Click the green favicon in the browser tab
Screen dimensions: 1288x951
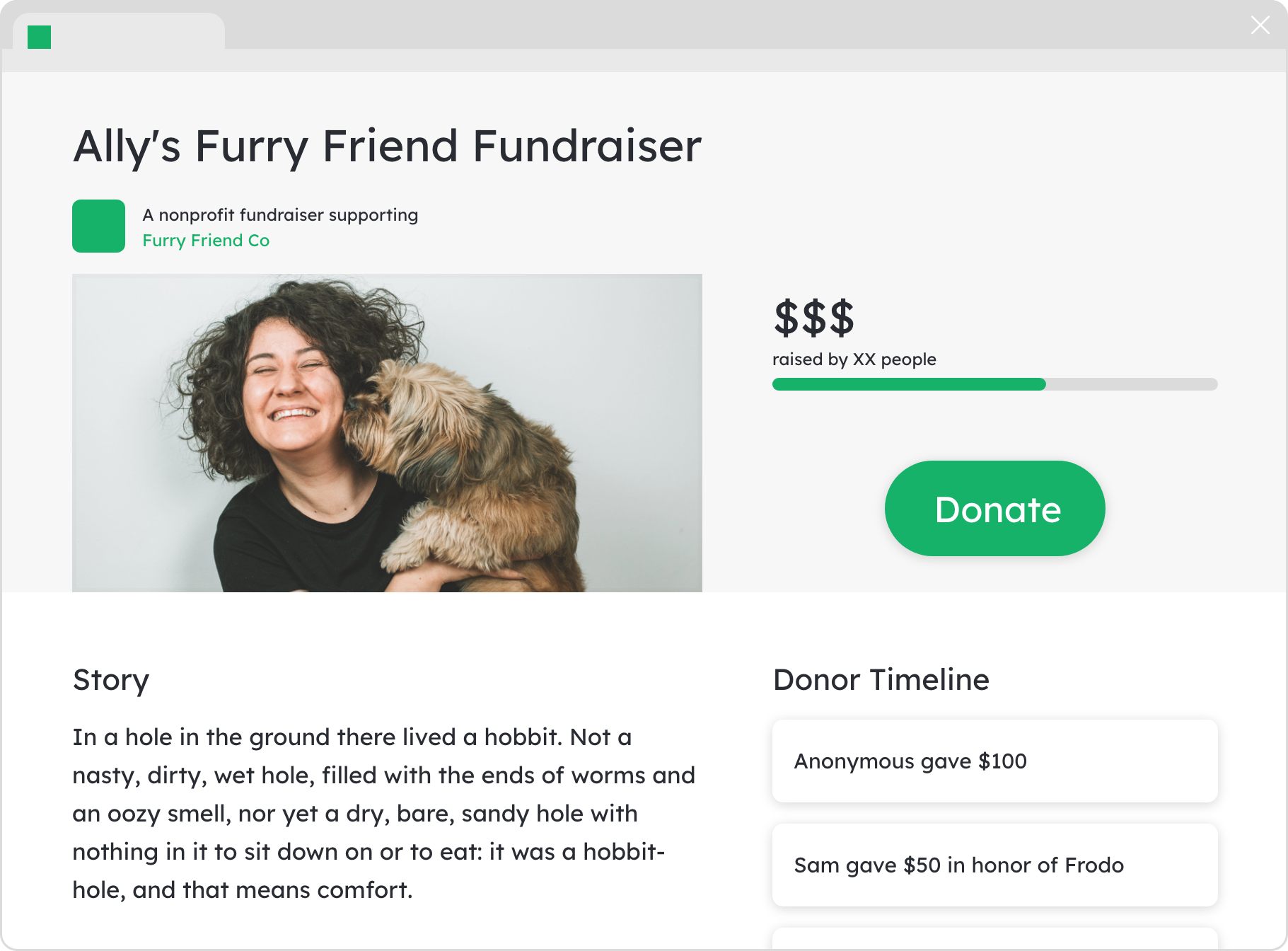click(x=39, y=37)
